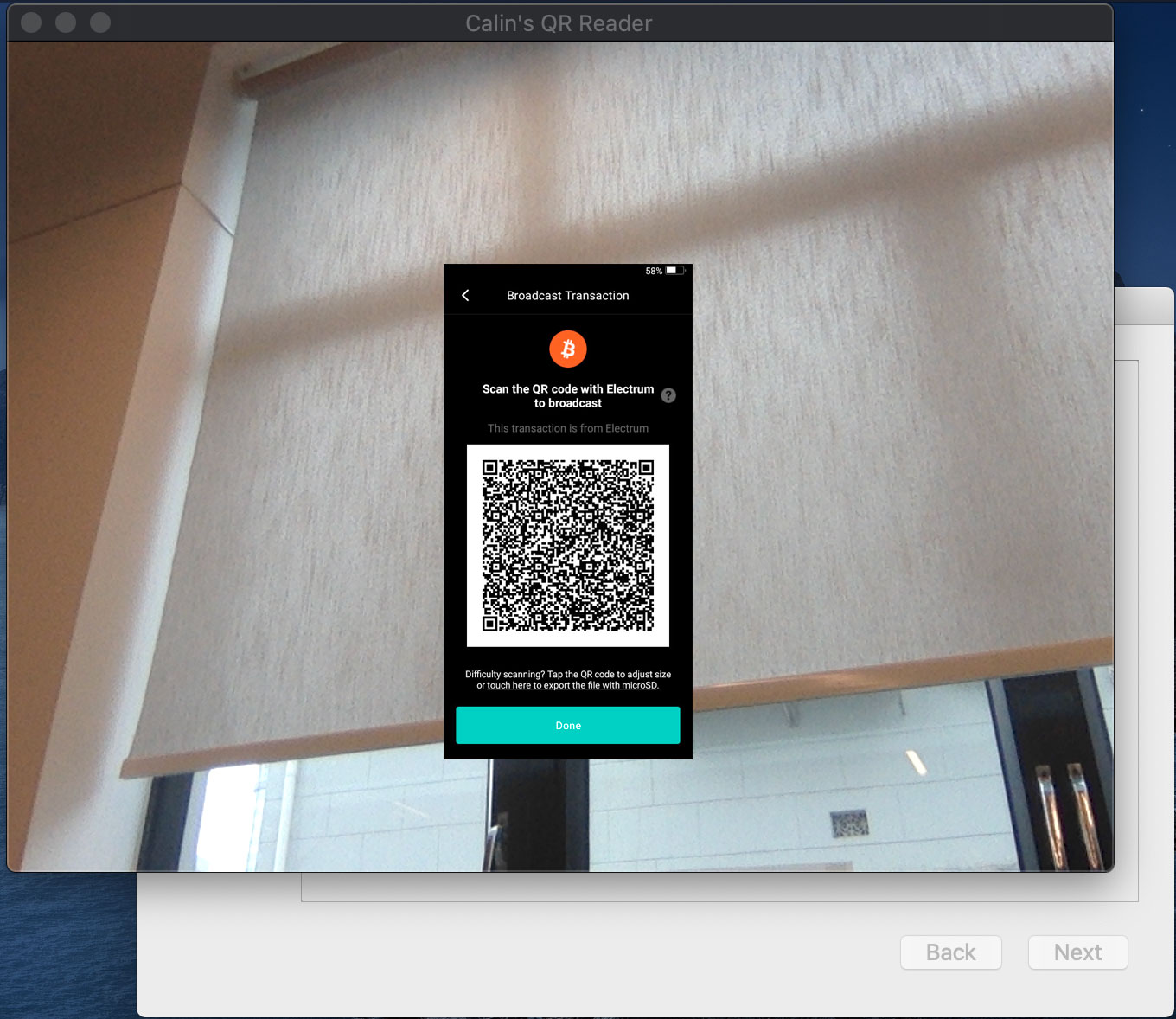Click the 'Scan the QR code with Electrum' heading
The height and width of the screenshot is (1019, 1176).
coord(567,396)
